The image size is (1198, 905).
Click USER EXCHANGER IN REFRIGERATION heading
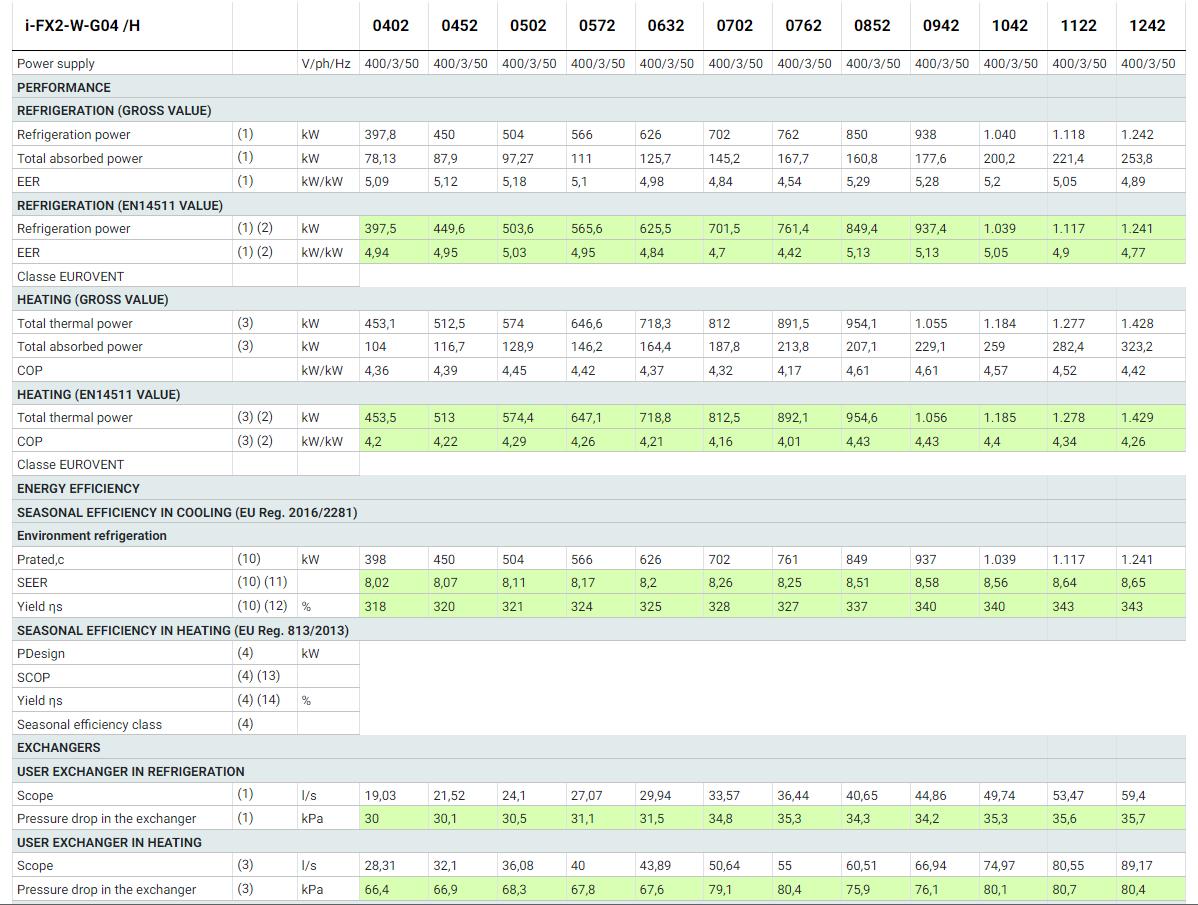[131, 771]
